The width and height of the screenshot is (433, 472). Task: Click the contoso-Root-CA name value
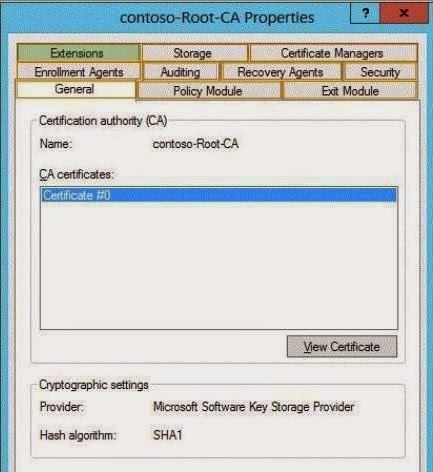[196, 144]
